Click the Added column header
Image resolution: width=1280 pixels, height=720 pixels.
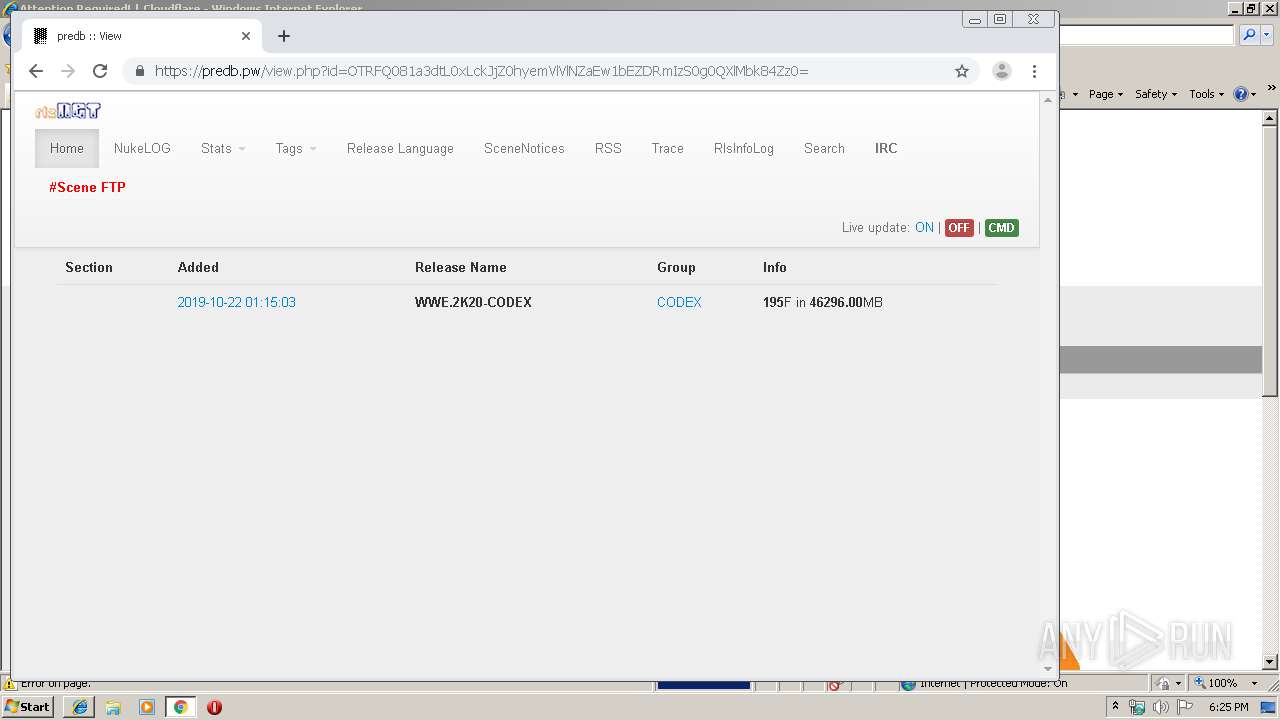(x=198, y=267)
